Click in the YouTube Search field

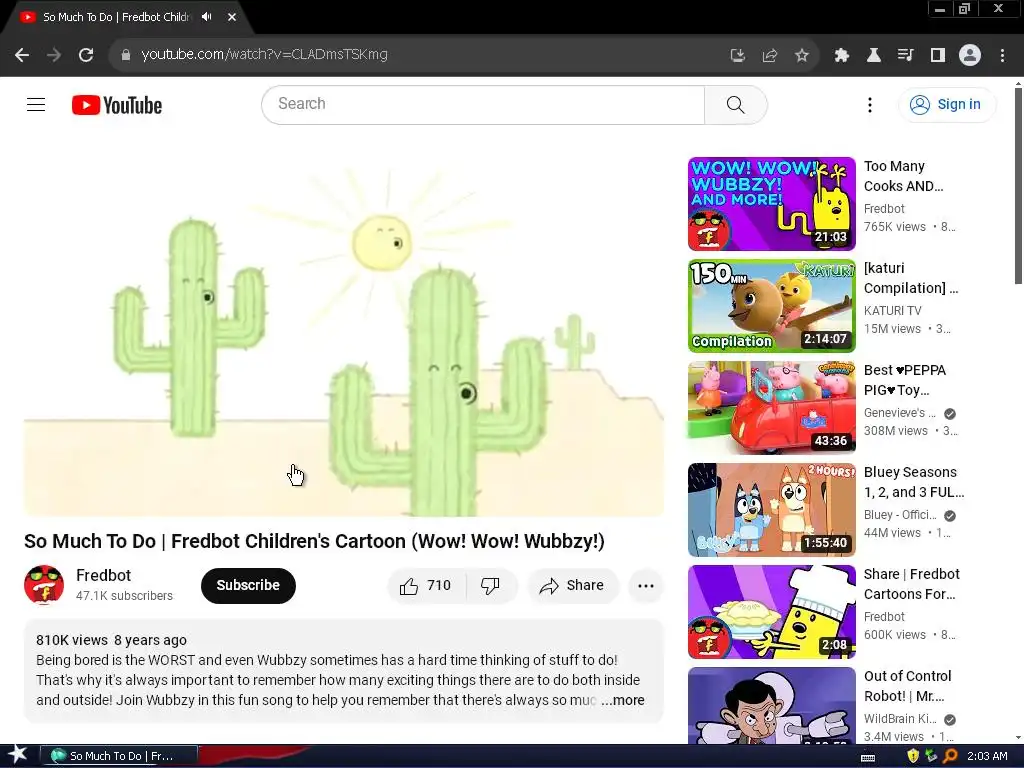pyautogui.click(x=483, y=104)
